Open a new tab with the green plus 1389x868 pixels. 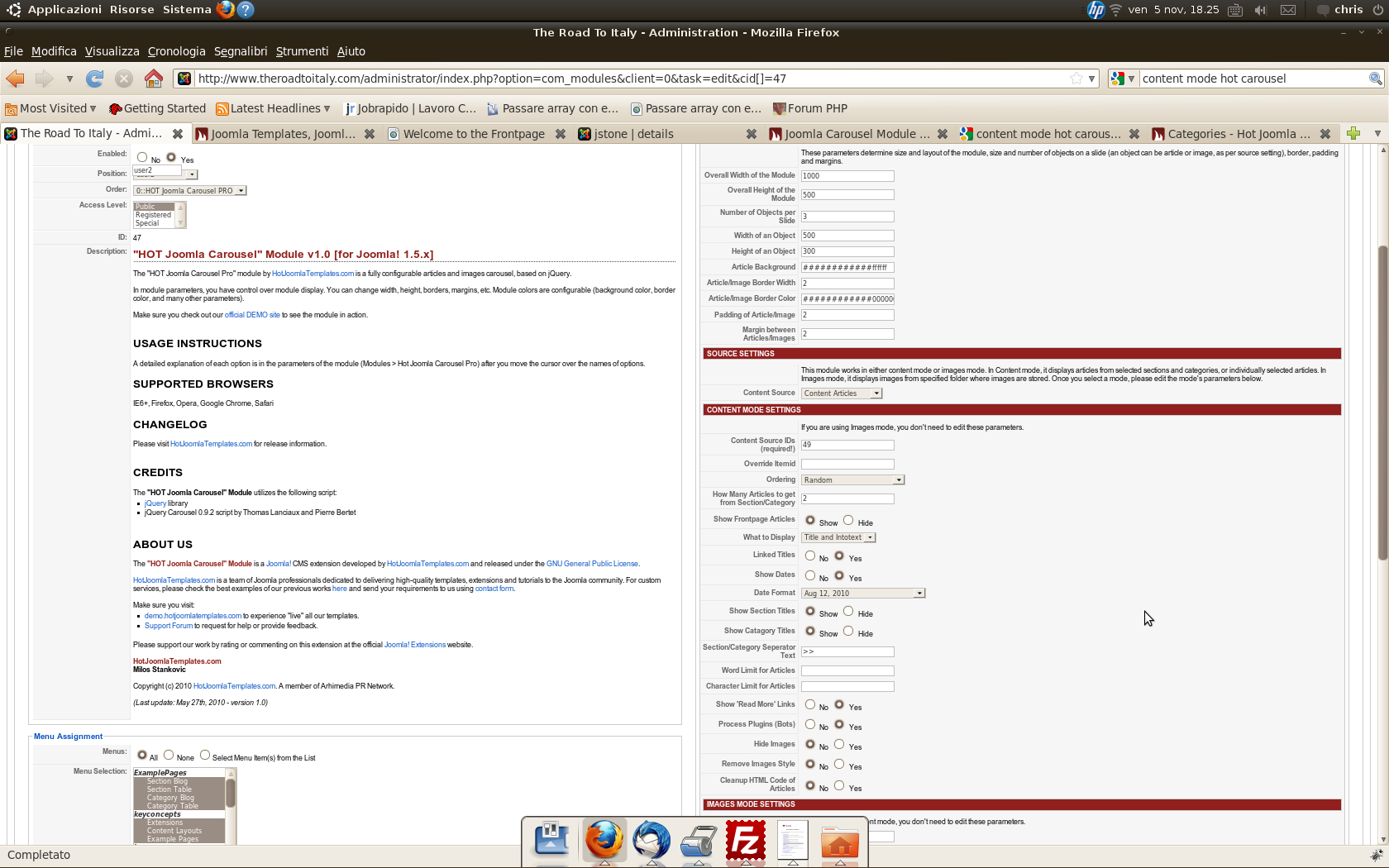(1353, 133)
